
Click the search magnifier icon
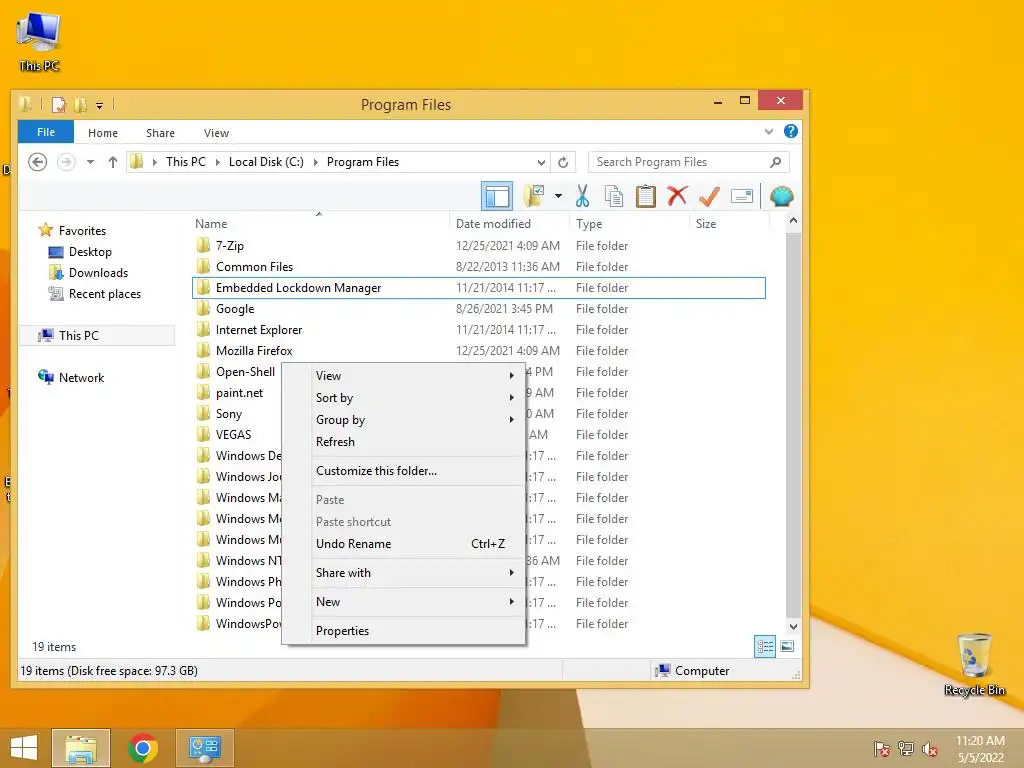tap(775, 162)
